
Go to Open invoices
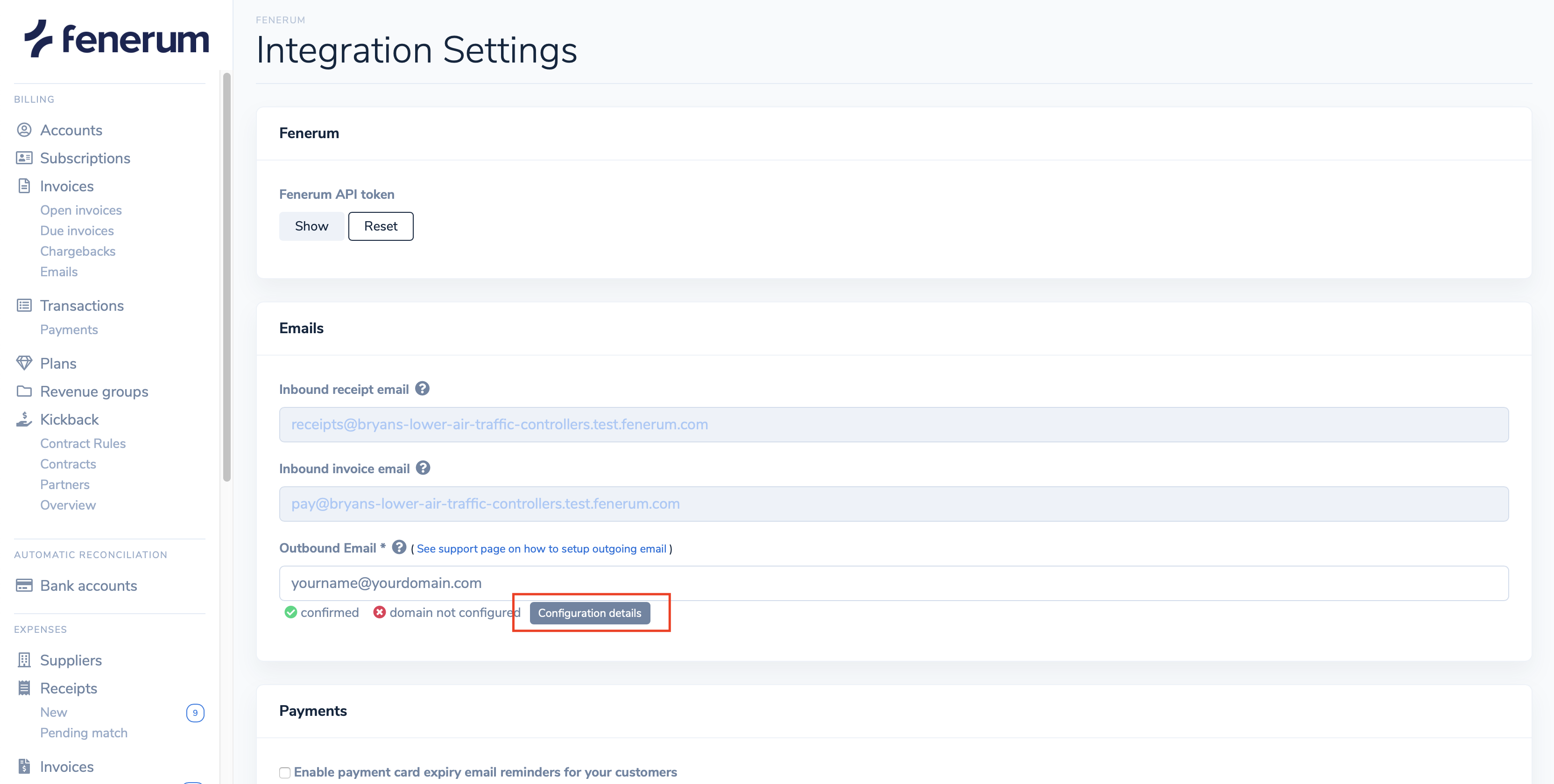[x=81, y=210]
